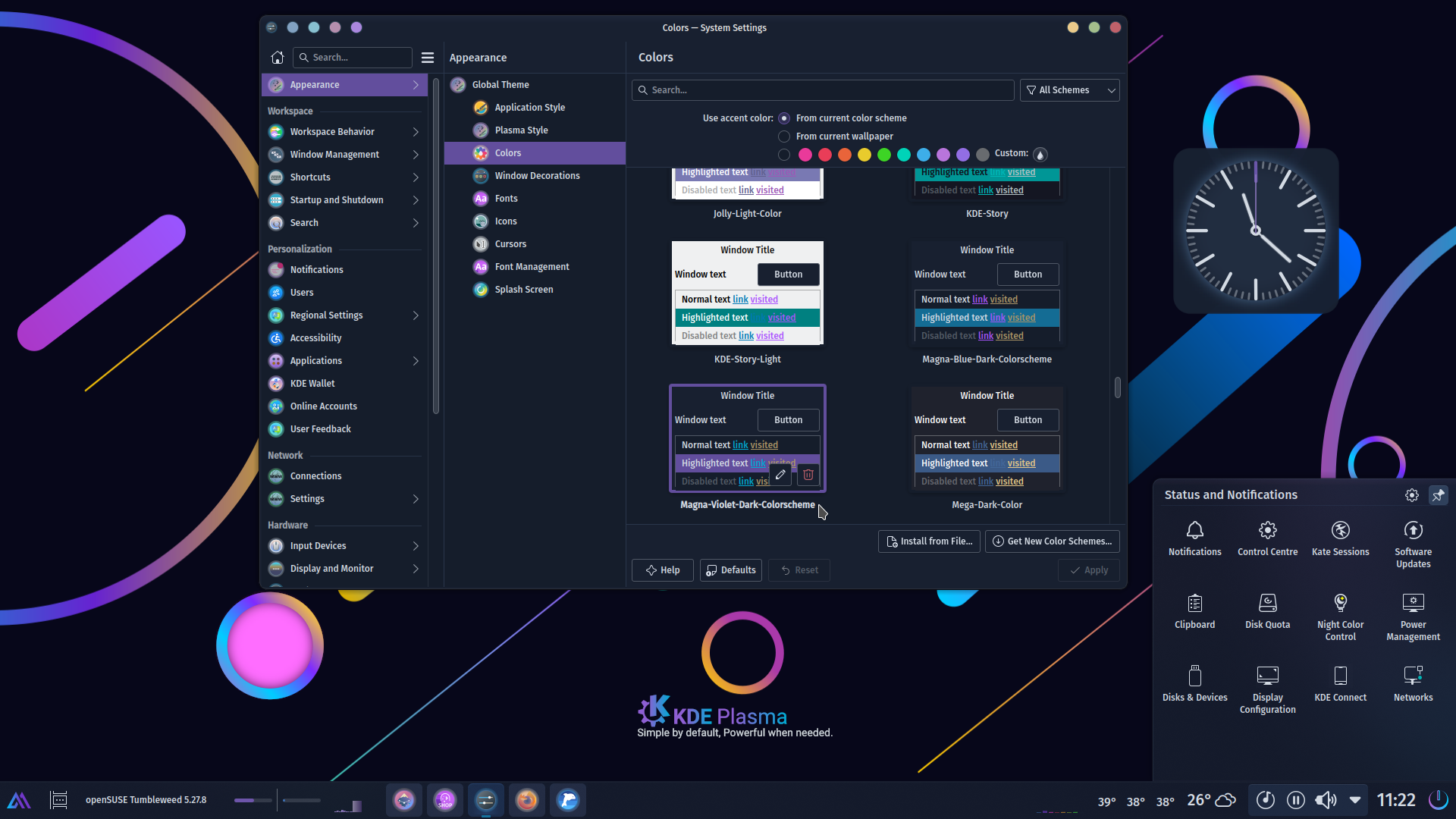The image size is (1456, 819).
Task: Open the System Settings taskbar entry
Action: [x=486, y=800]
